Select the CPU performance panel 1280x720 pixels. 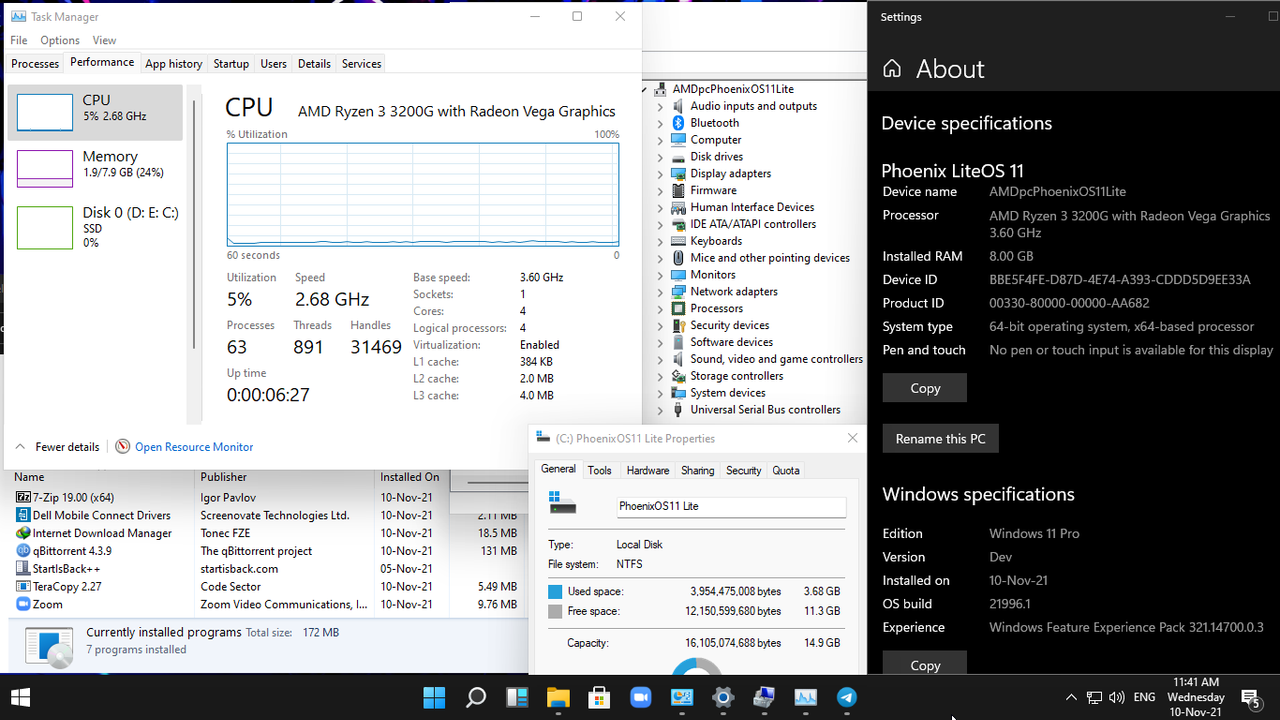click(x=95, y=112)
